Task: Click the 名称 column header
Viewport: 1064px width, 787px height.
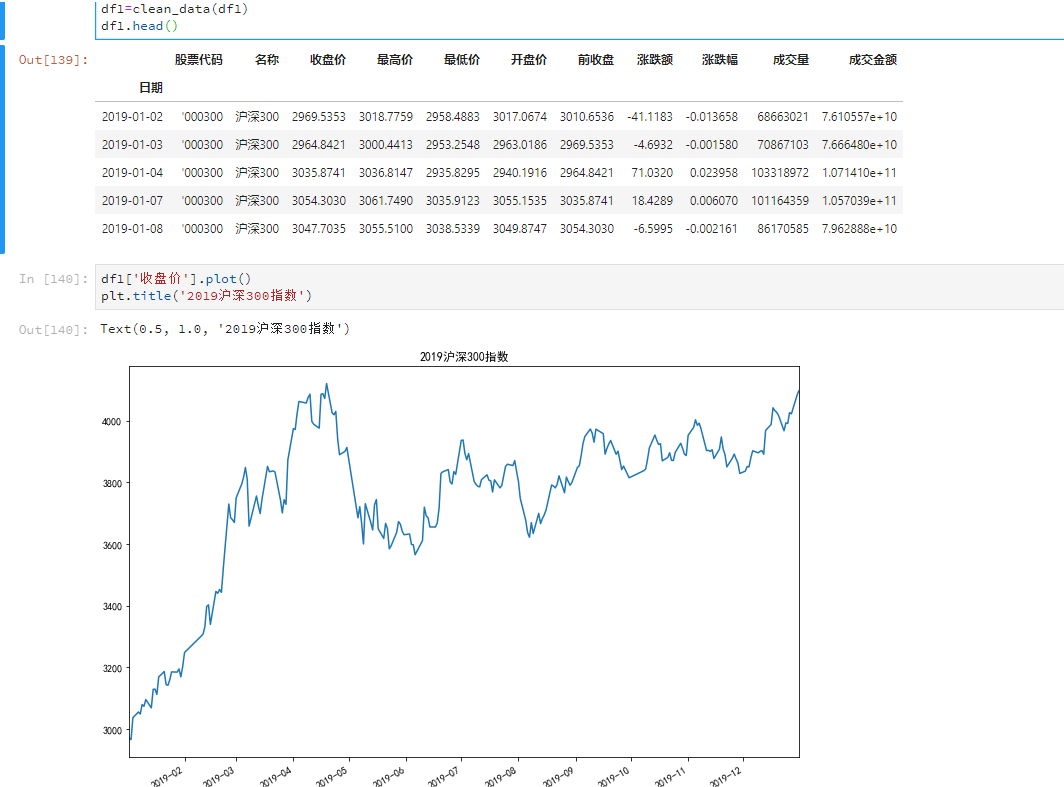Action: [267, 60]
